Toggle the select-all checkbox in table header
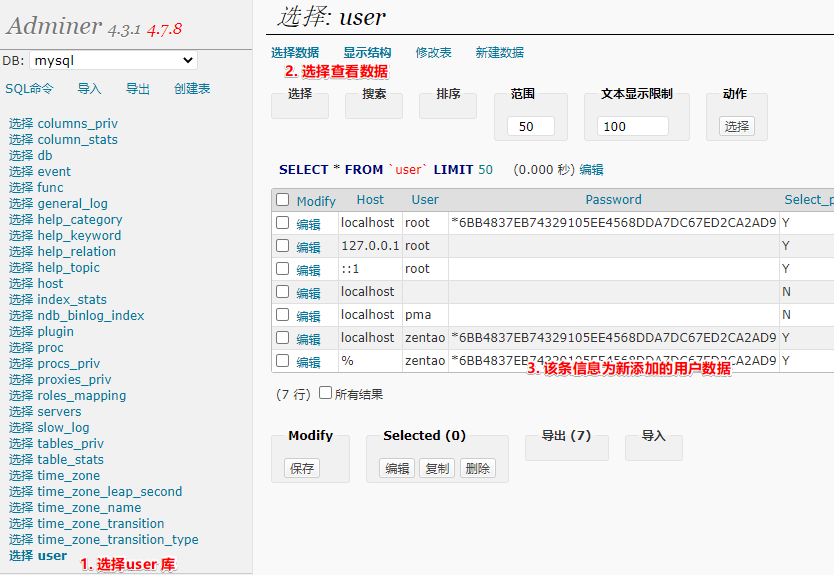 pos(282,199)
